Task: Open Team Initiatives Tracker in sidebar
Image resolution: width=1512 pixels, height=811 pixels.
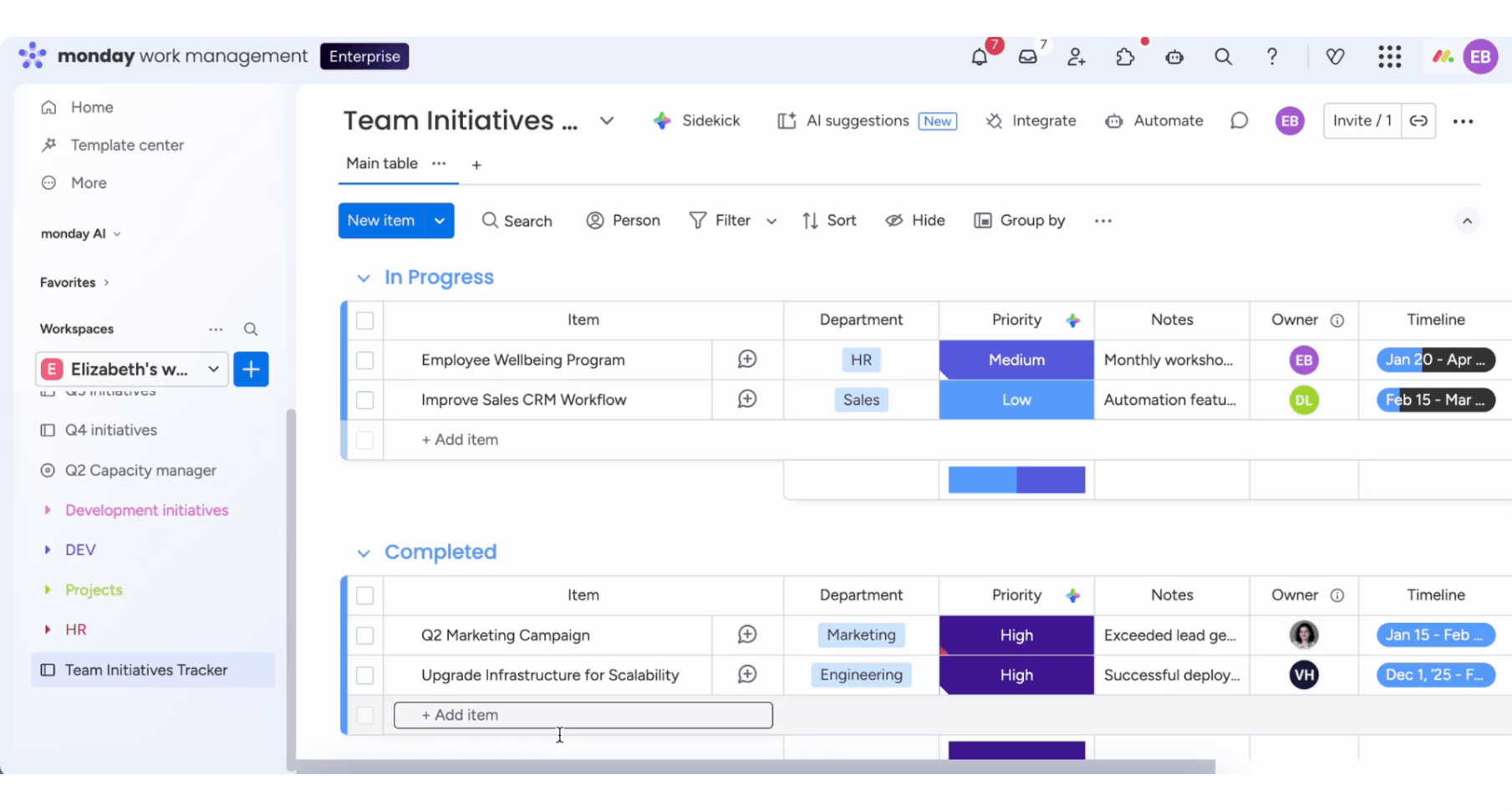Action: 146,671
